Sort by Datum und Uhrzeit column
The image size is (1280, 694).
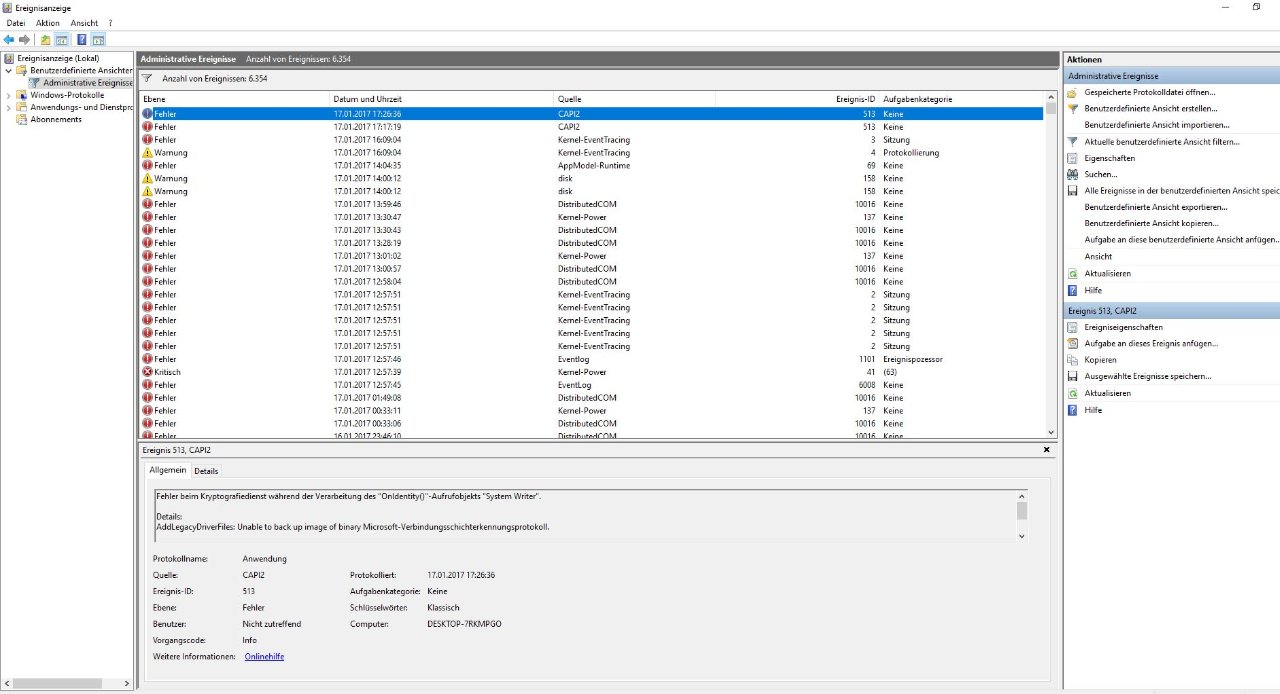[x=442, y=99]
